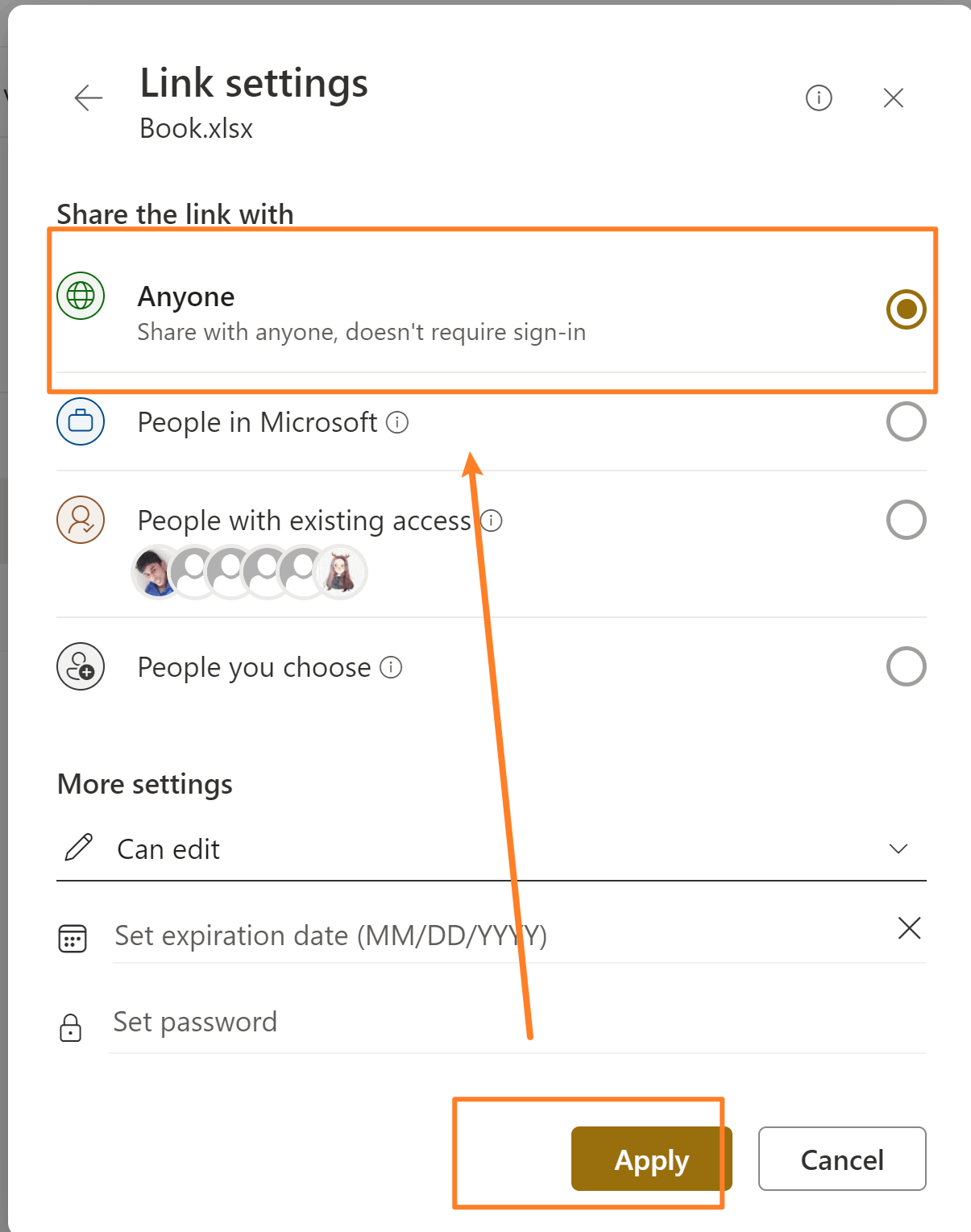
Task: Click the globe icon next to Anyone
Action: [x=80, y=296]
